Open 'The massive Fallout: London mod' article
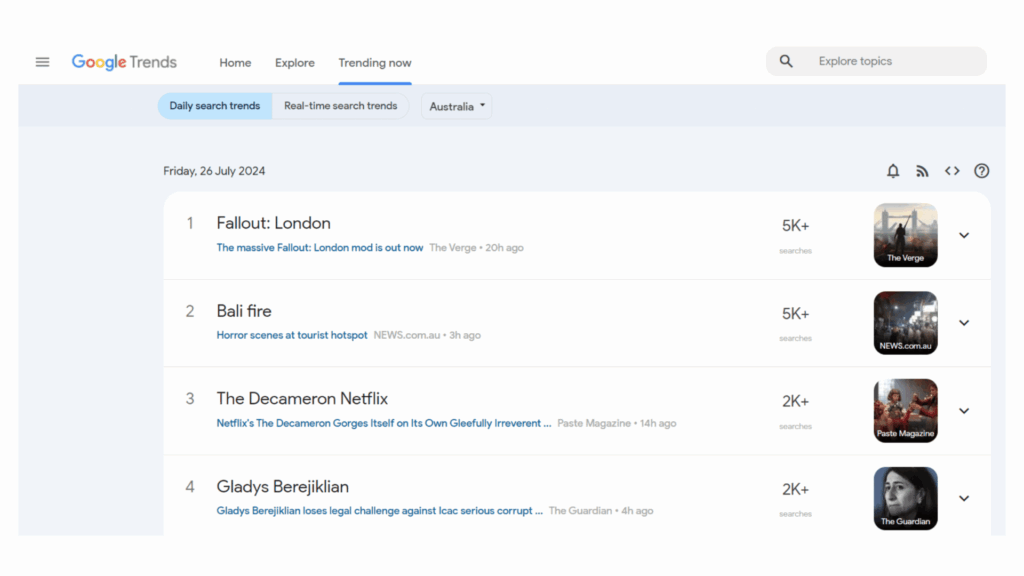1024x576 pixels. click(x=320, y=248)
